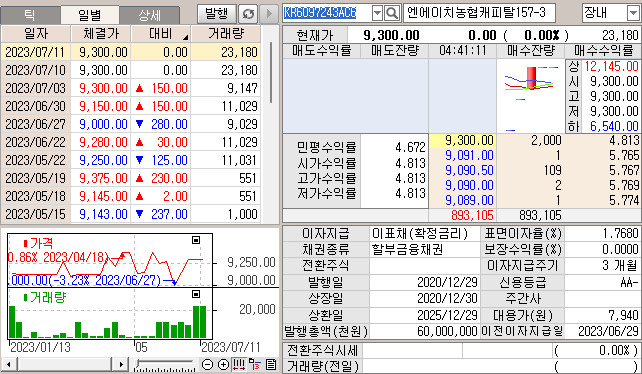
Task: Click 9,143.00 price in 2023/05/15 row
Action: point(103,214)
